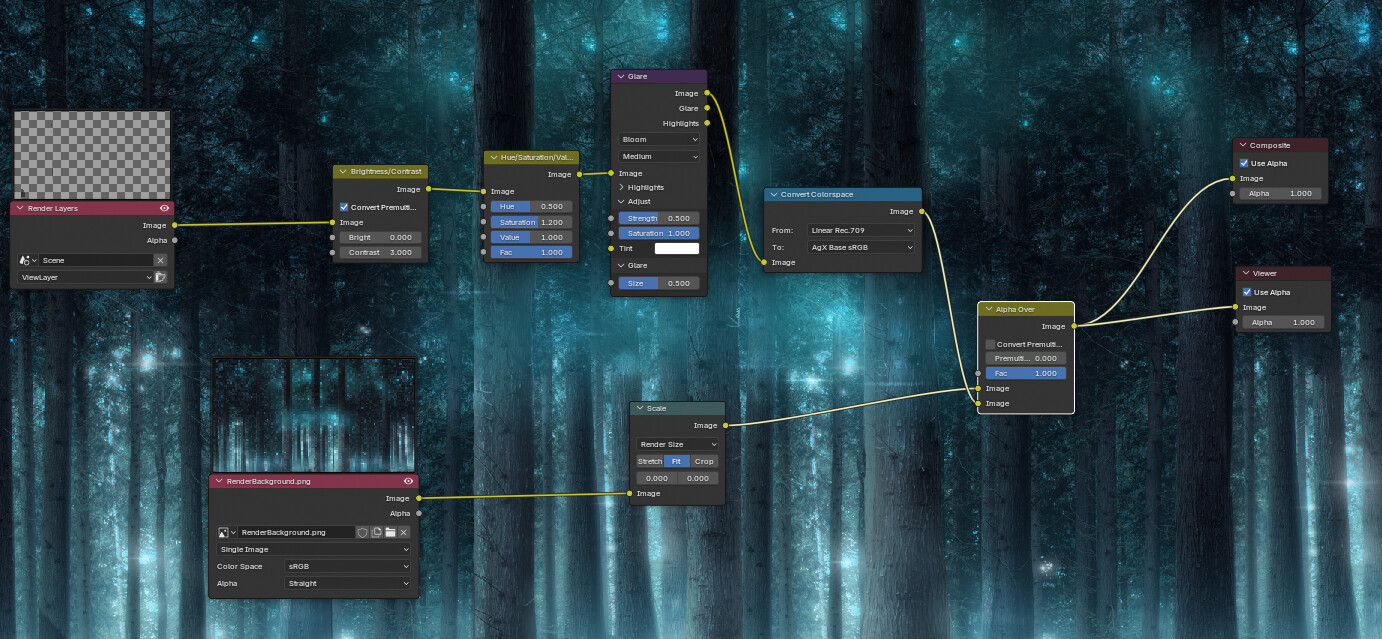Image resolution: width=1382 pixels, height=639 pixels.
Task: Toggle preview eye on Render Layers node
Action: click(x=164, y=208)
